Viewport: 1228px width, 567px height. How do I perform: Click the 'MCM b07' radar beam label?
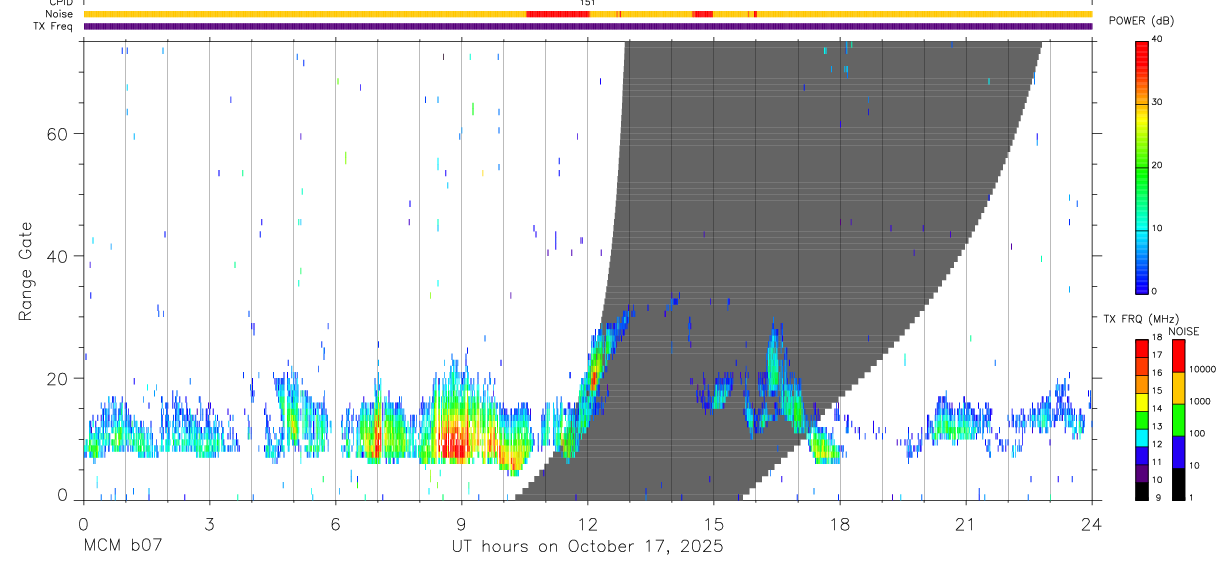pos(122,547)
